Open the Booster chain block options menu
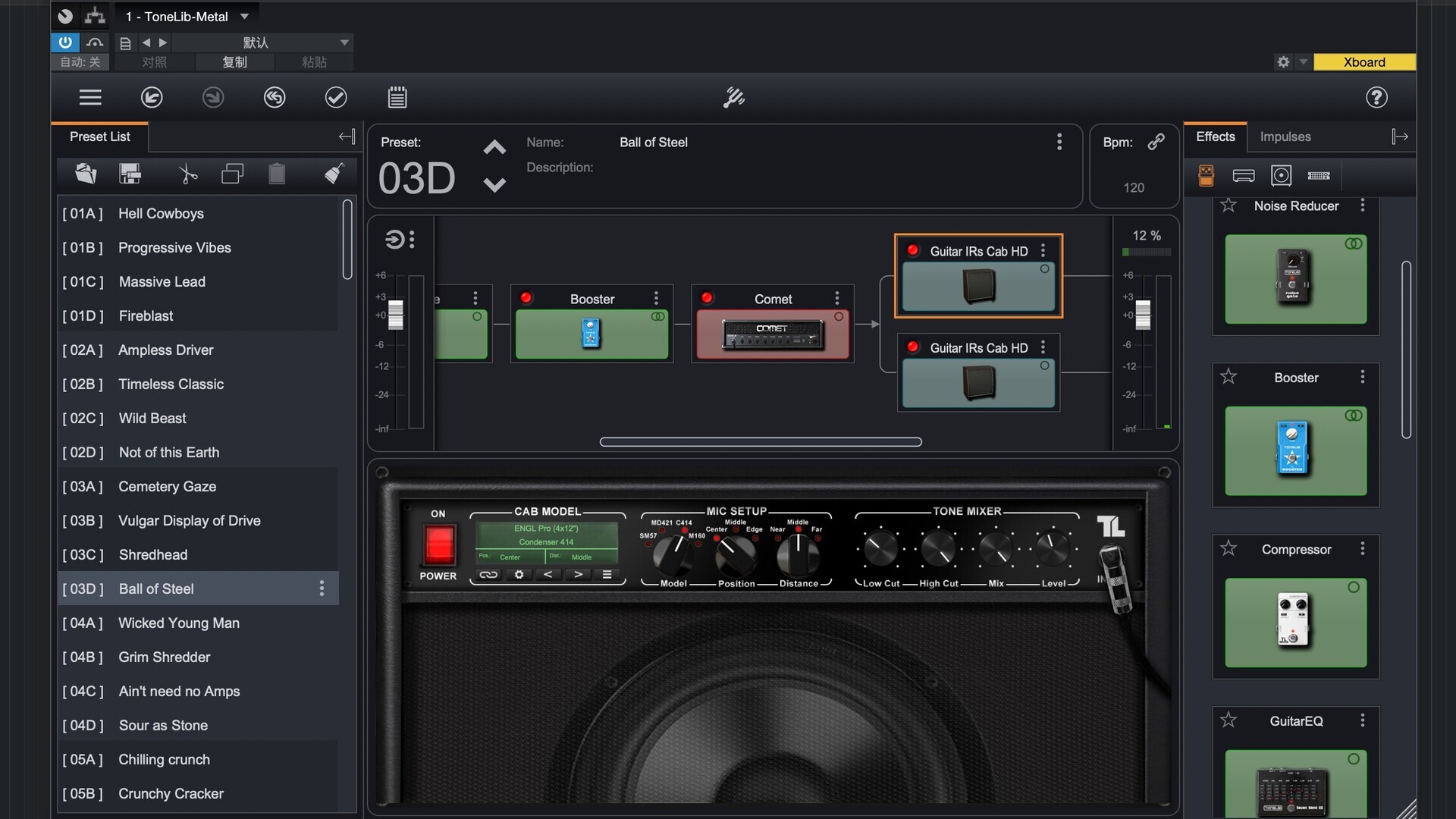Viewport: 1456px width, 819px height. coord(657,298)
